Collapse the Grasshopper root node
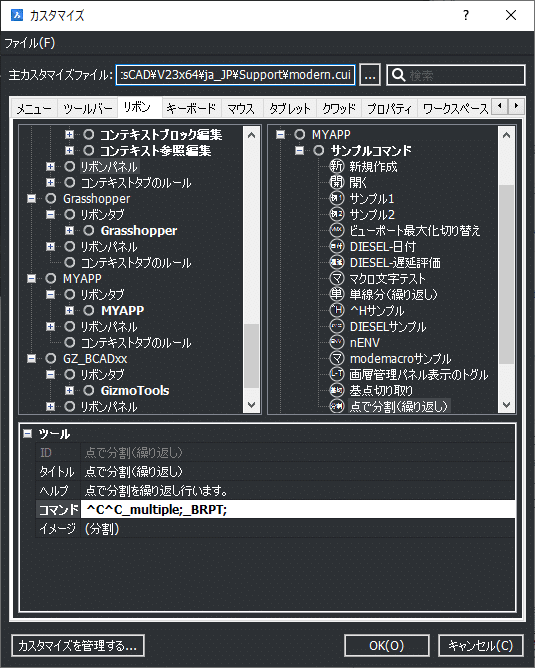This screenshot has width=535, height=668. [x=32, y=199]
